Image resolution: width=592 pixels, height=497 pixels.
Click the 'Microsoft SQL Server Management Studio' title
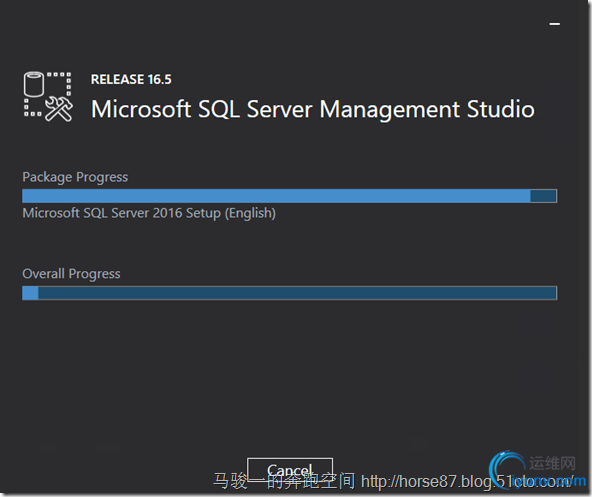point(313,110)
